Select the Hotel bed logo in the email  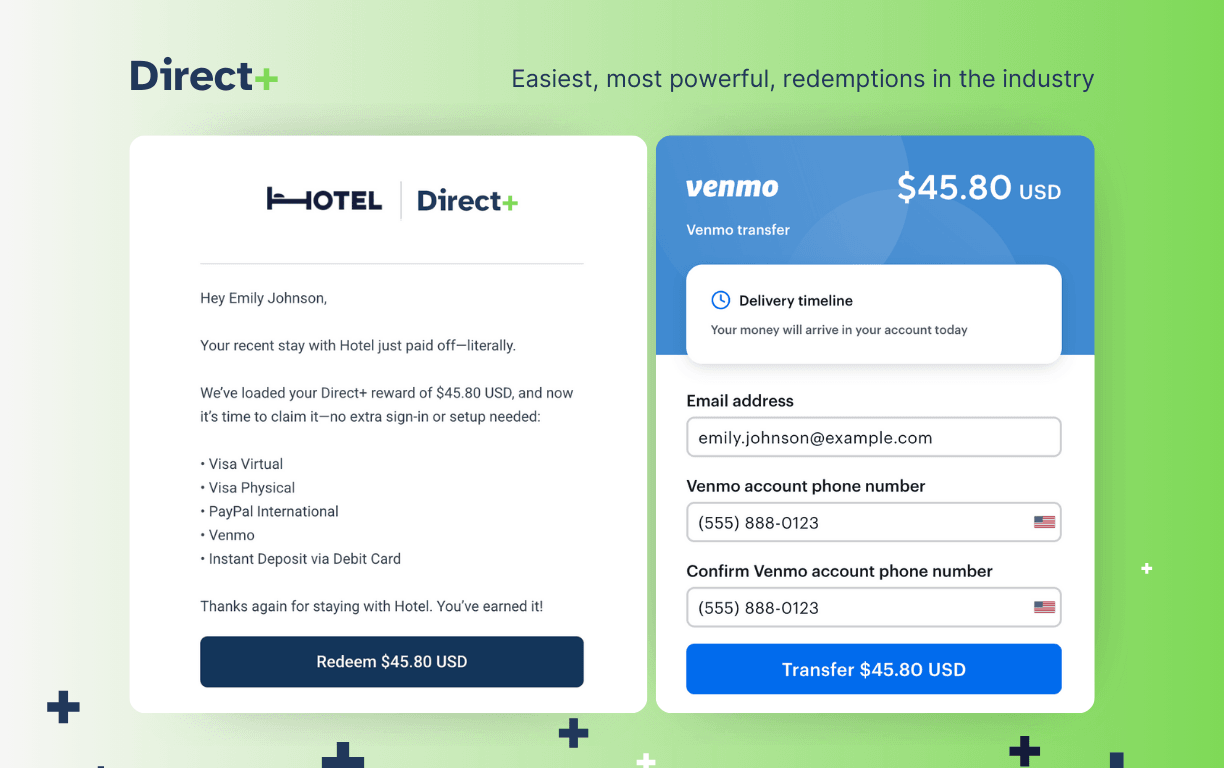tap(324, 199)
